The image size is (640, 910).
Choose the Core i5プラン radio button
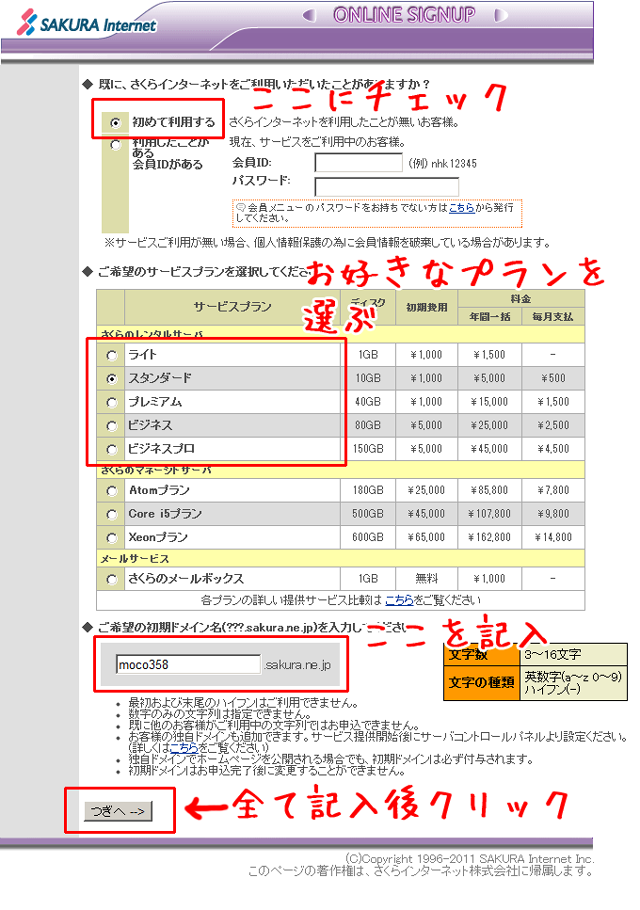point(111,514)
